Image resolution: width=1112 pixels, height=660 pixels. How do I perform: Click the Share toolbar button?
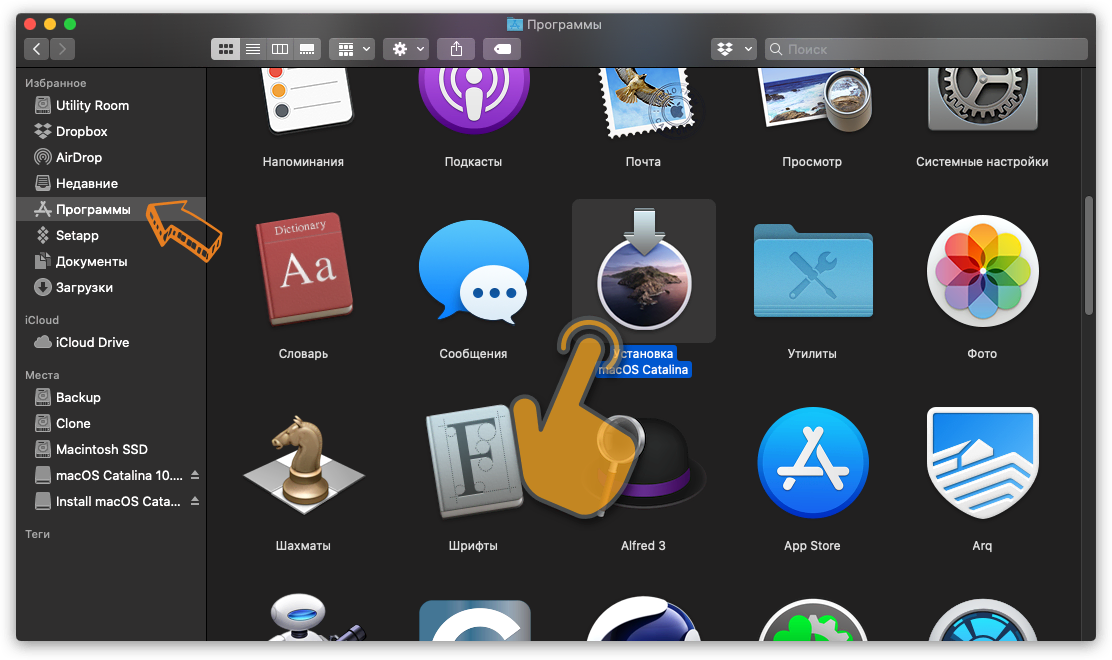click(456, 49)
